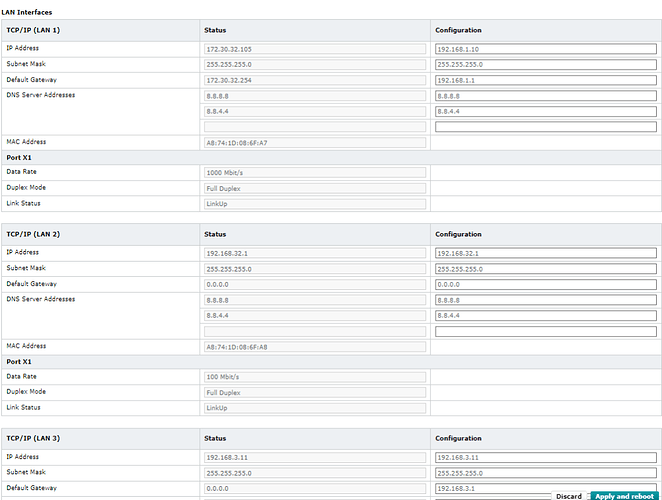The width and height of the screenshot is (662, 500).
Task: Edit LAN 3 IP Address configuration 192.168.3.11
Action: pos(545,457)
